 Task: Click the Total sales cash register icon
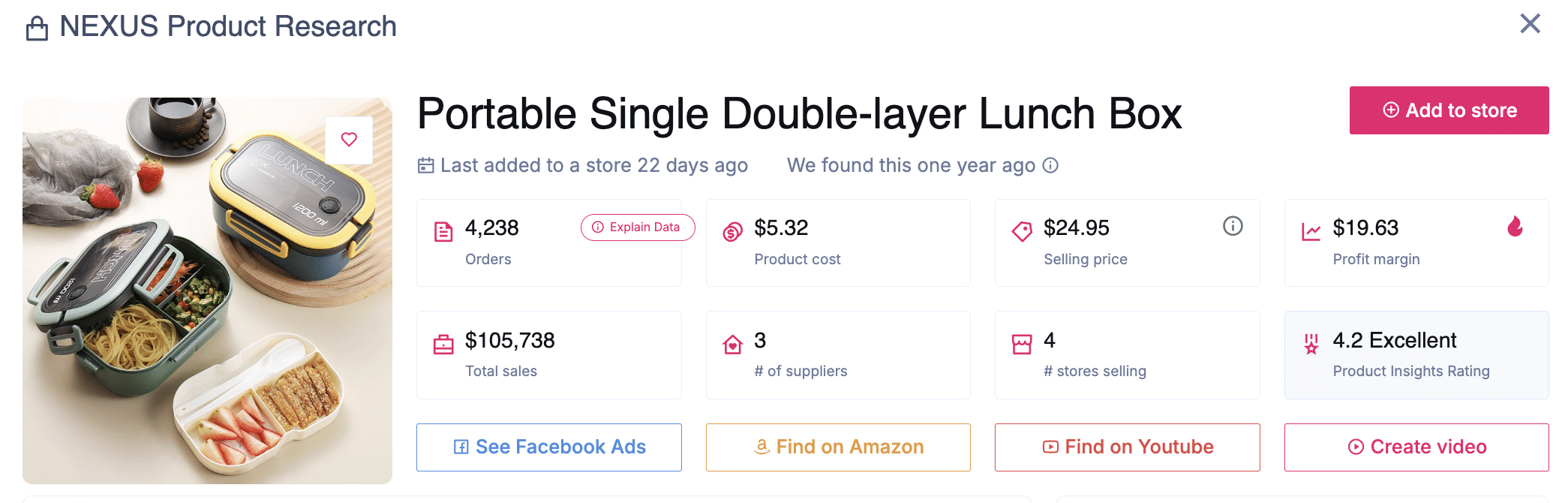pyautogui.click(x=443, y=345)
